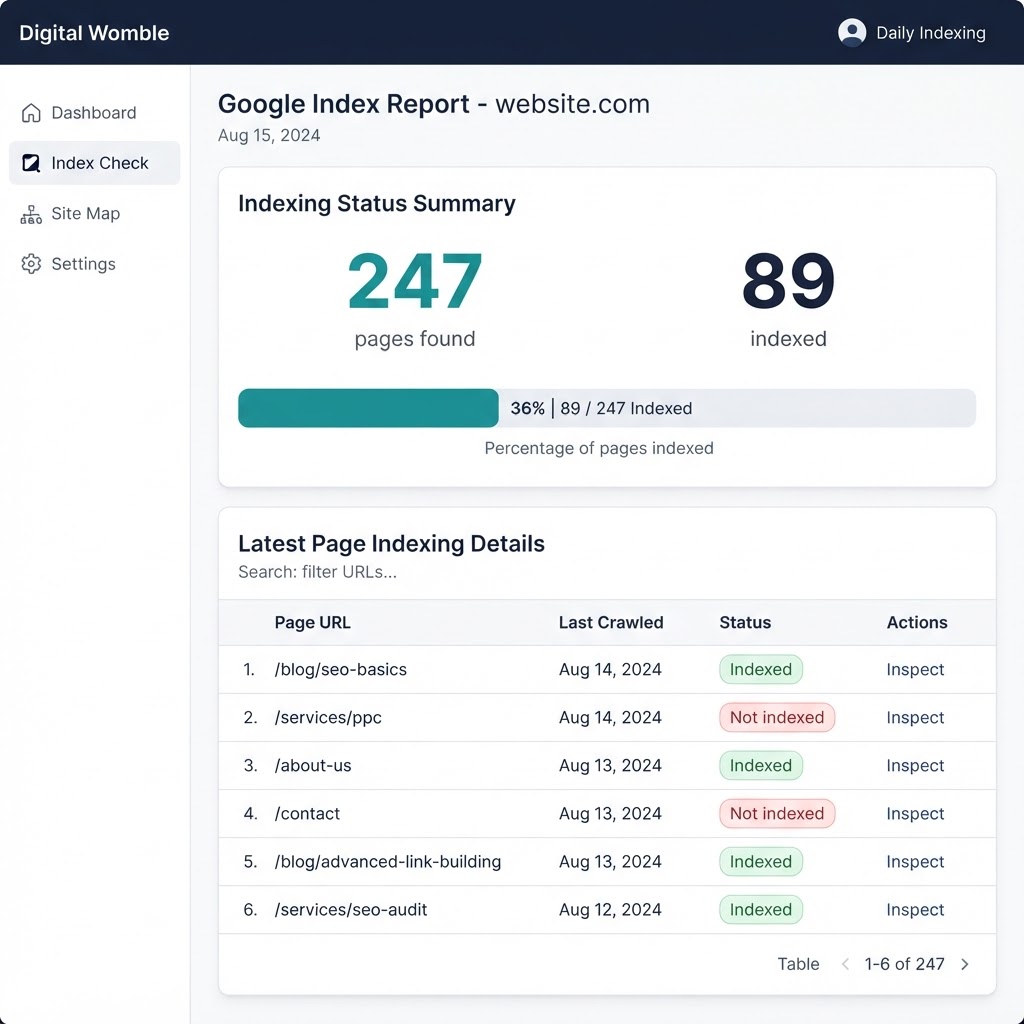Click the search filter URLs field
The image size is (1024, 1024).
tap(317, 572)
